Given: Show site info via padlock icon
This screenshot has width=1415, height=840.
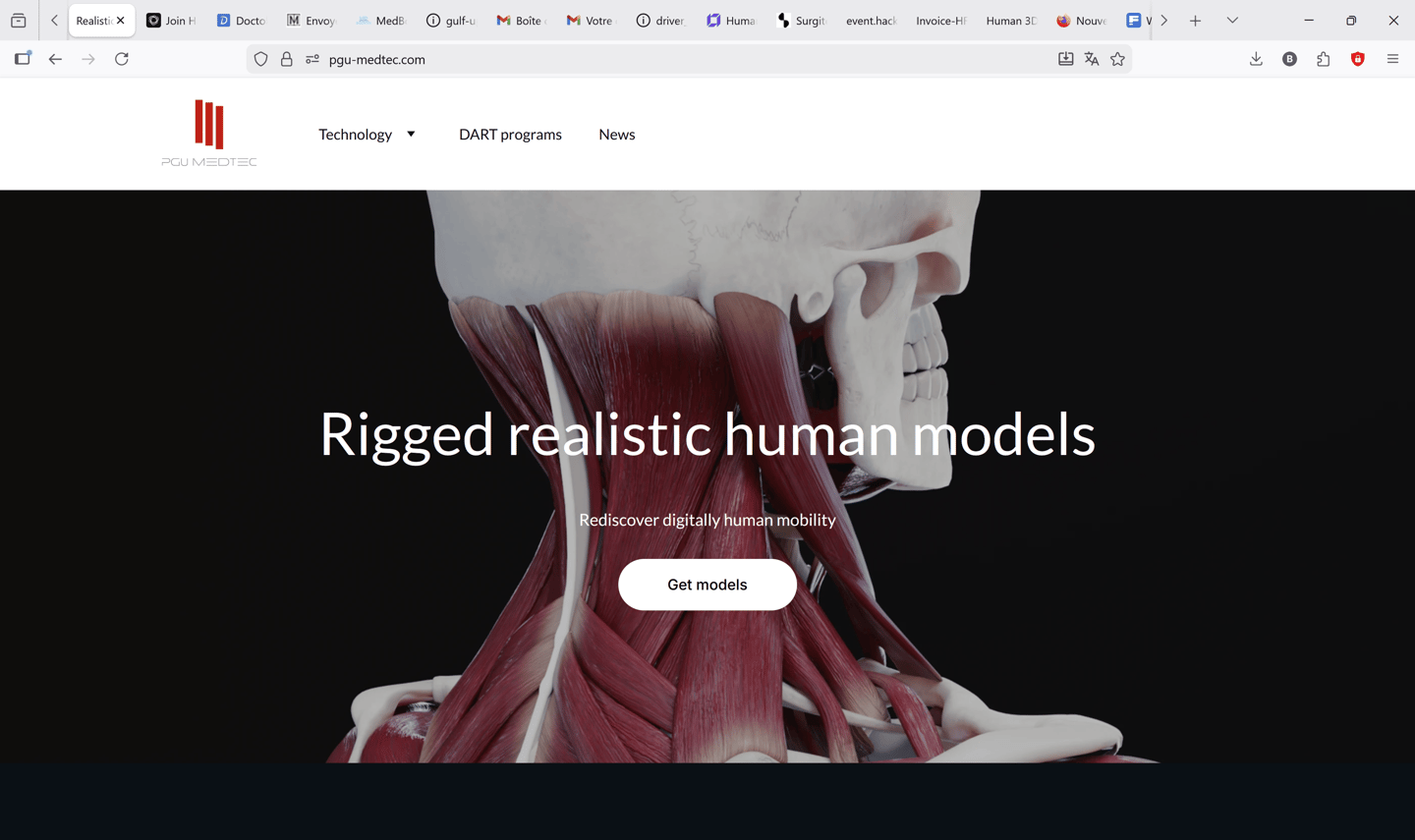Looking at the screenshot, I should tap(286, 59).
